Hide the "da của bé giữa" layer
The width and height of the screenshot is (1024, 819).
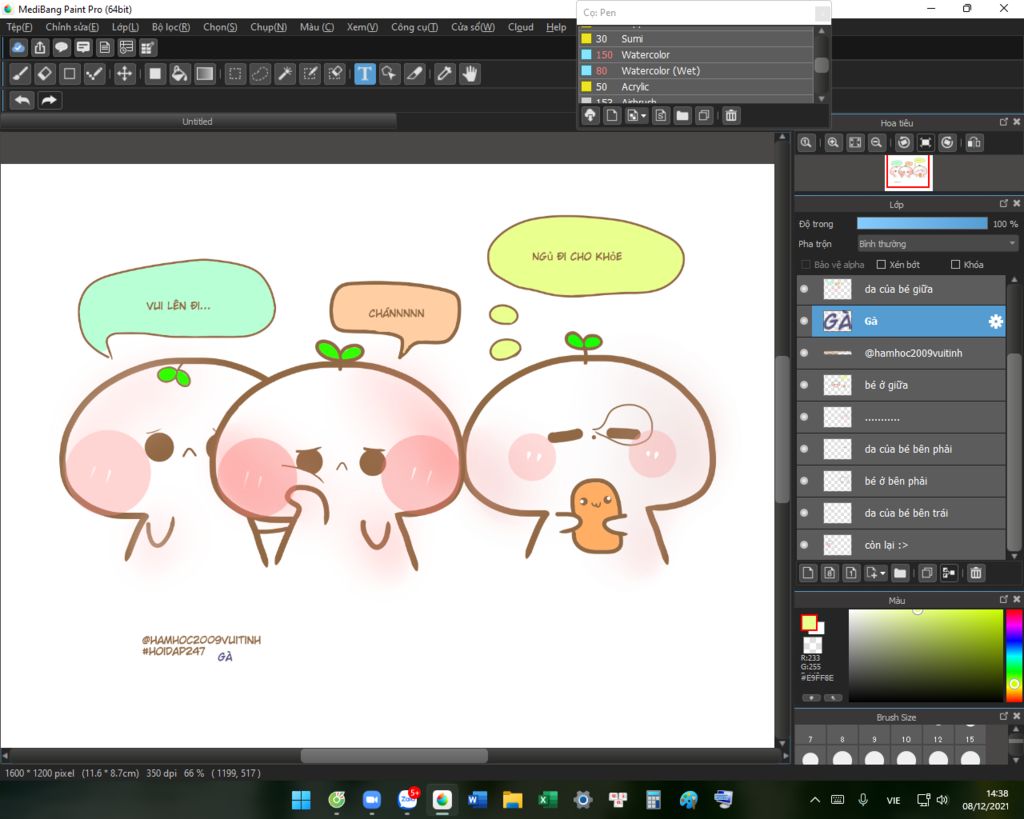(804, 289)
